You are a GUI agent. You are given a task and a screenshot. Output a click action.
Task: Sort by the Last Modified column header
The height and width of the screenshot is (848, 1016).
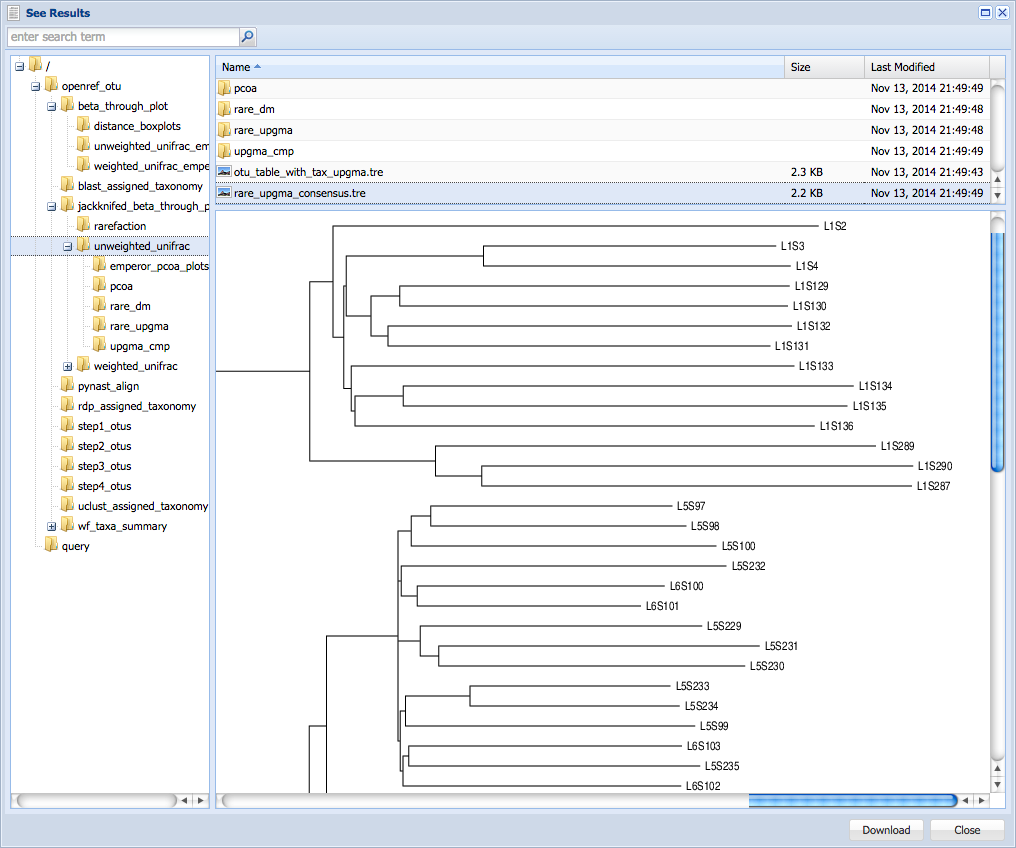[x=927, y=67]
